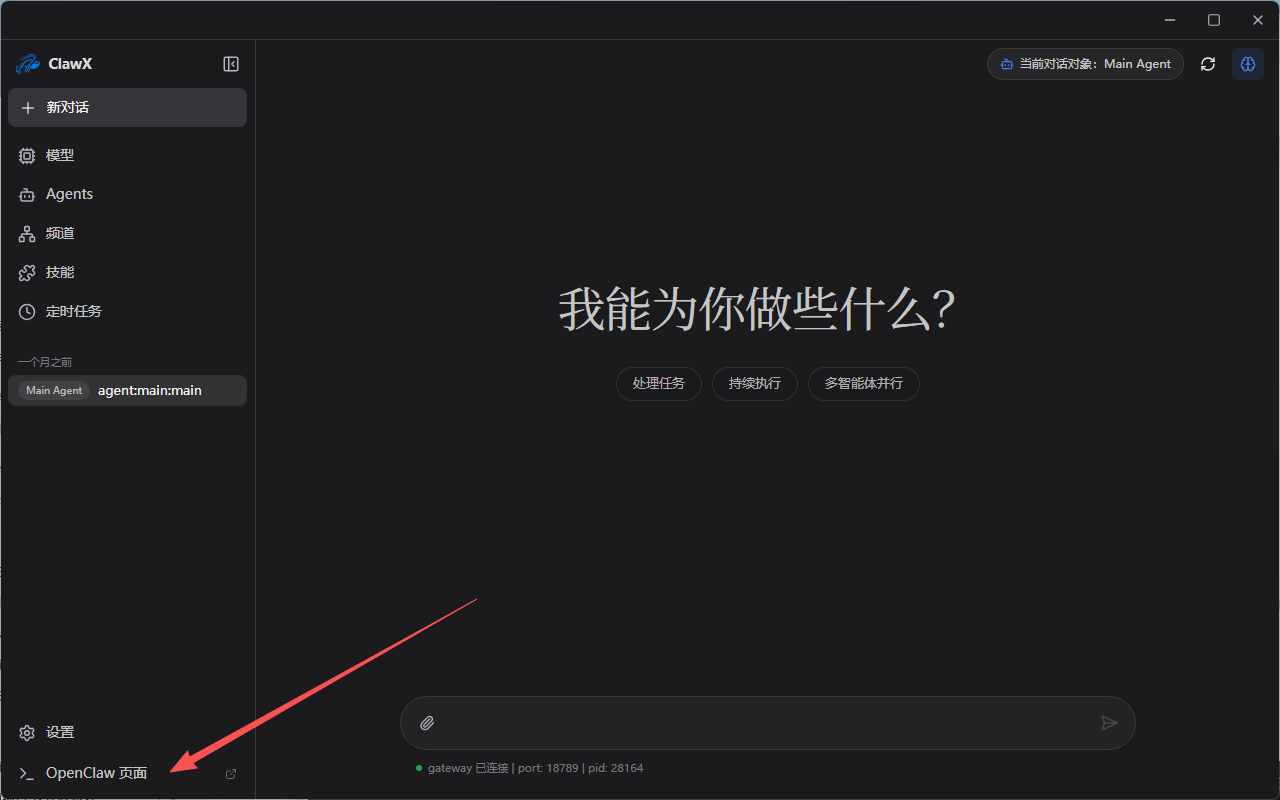
Task: Choose the 多智能体并行 suggestion chip
Action: coord(863,384)
